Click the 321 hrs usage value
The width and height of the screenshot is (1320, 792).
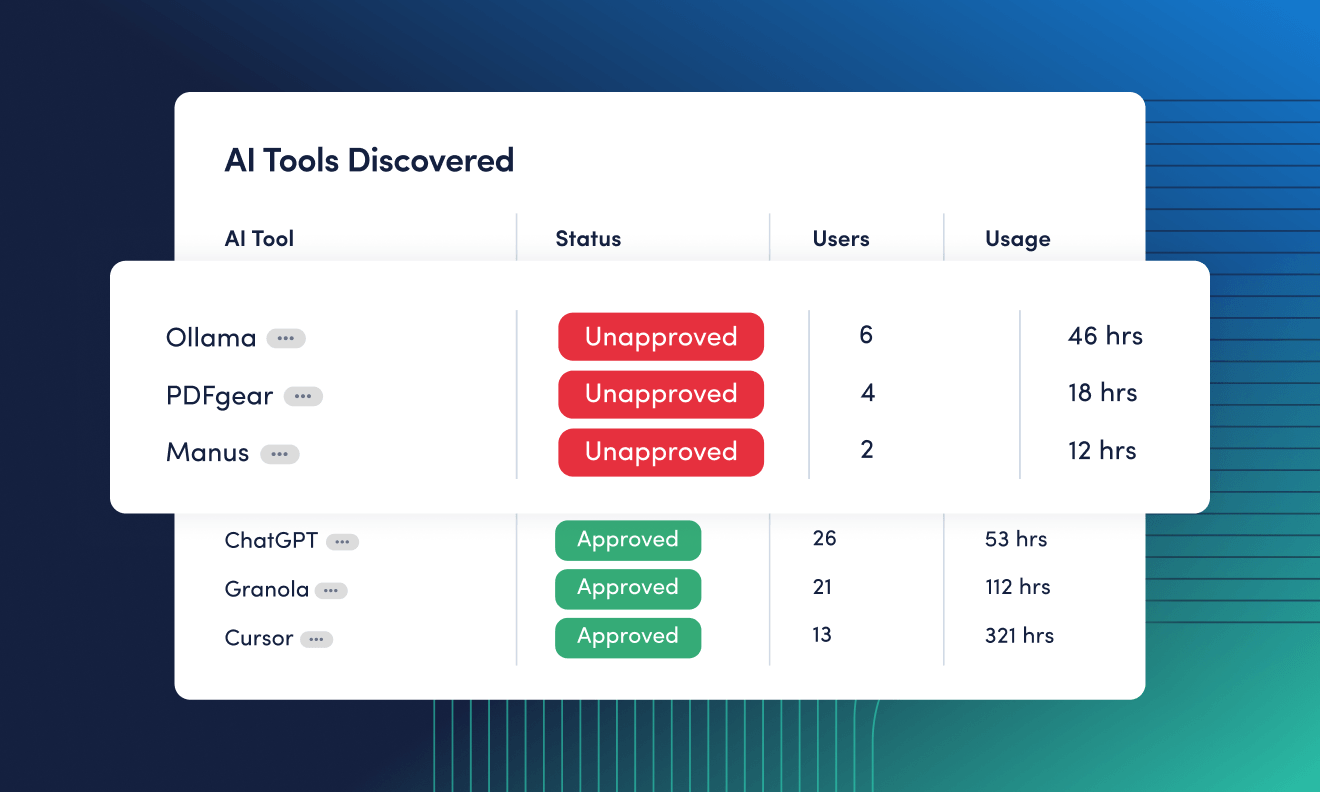pos(1020,635)
